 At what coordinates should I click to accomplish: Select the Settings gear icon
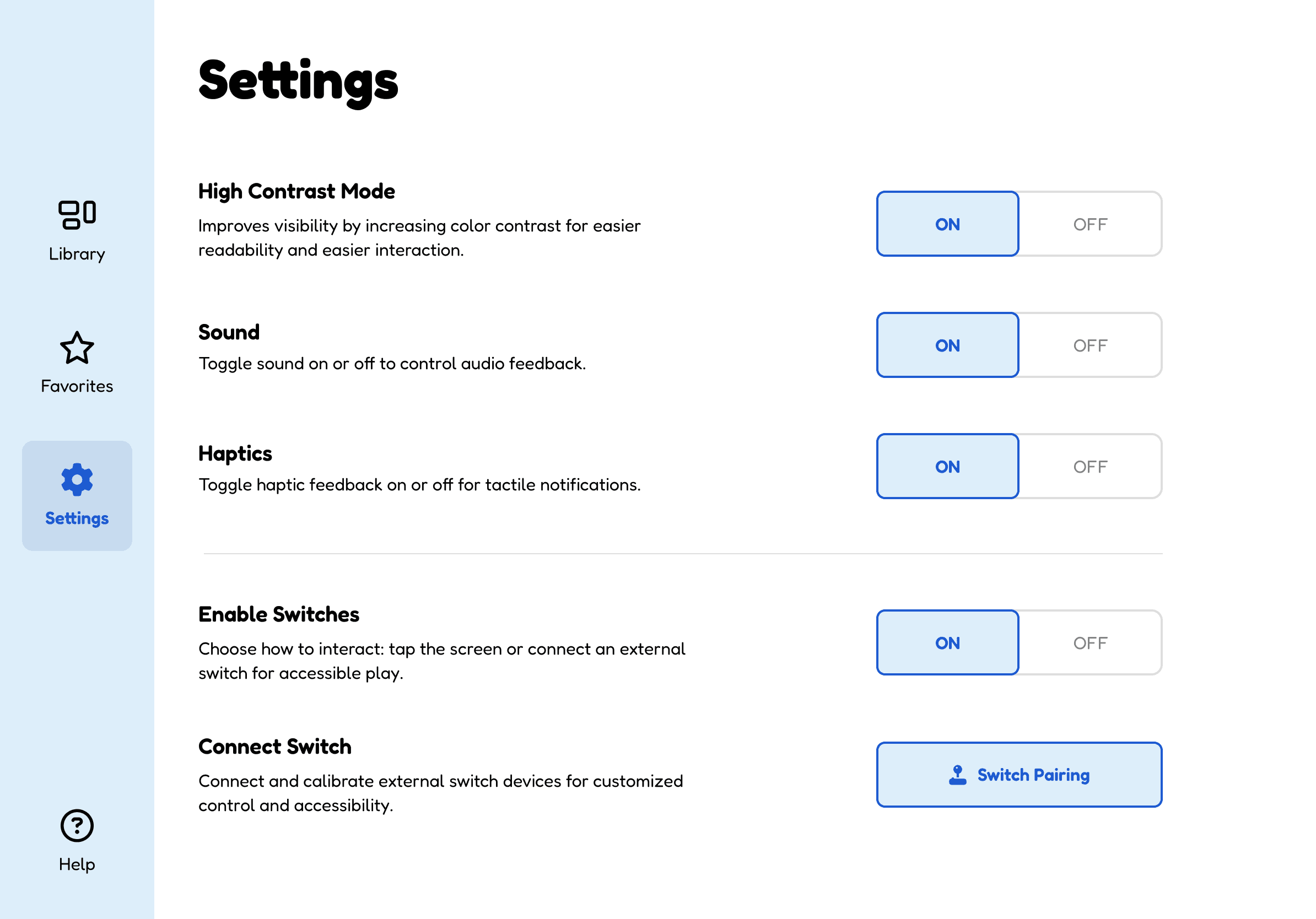[77, 479]
